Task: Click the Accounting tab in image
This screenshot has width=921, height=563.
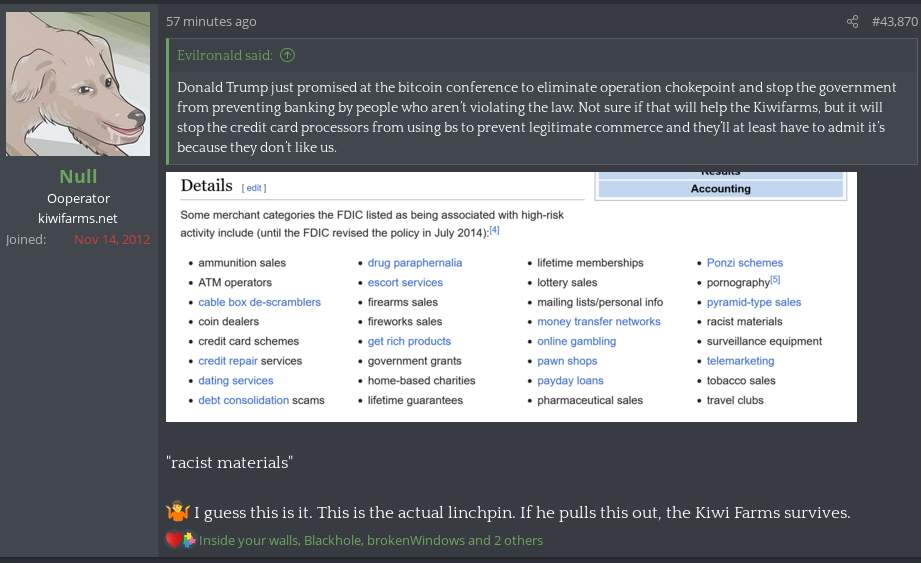Action: 721,189
